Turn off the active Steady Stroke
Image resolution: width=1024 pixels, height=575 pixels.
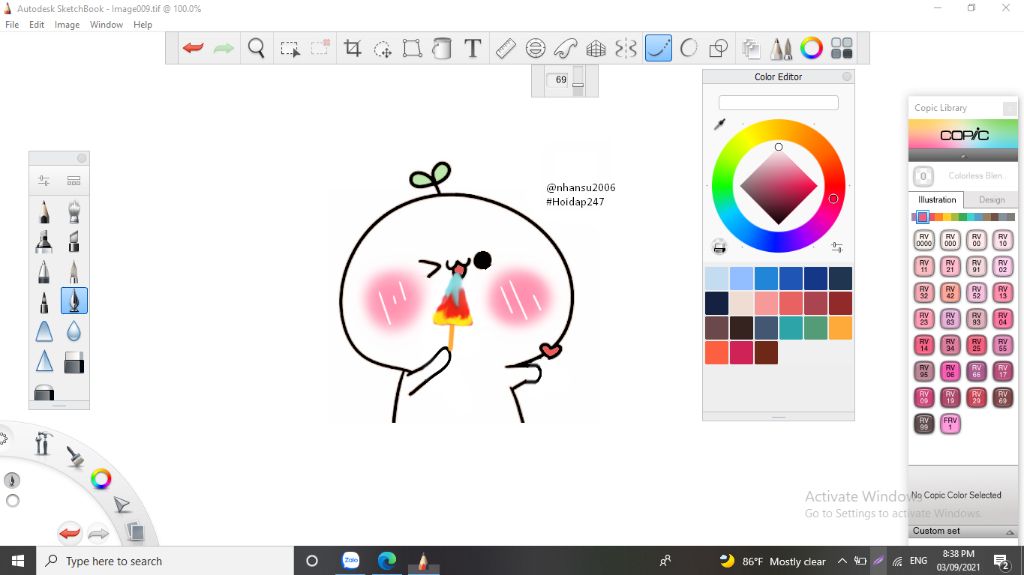tap(658, 48)
